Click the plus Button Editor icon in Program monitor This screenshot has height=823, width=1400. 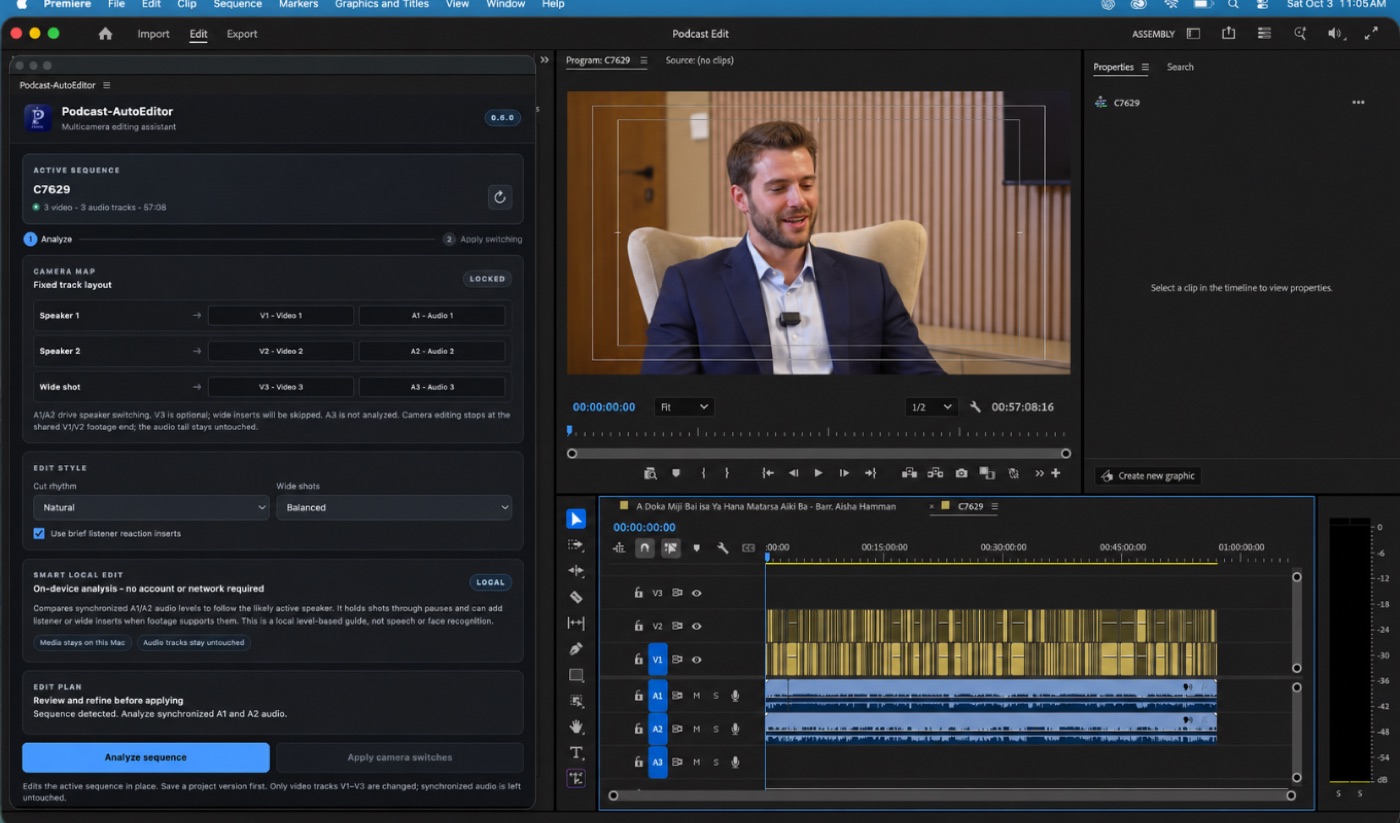(x=1055, y=473)
